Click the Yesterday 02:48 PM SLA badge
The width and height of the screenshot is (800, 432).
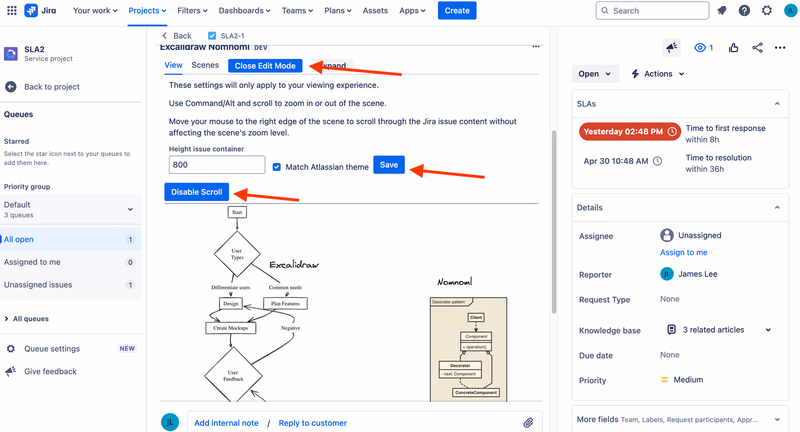point(630,132)
